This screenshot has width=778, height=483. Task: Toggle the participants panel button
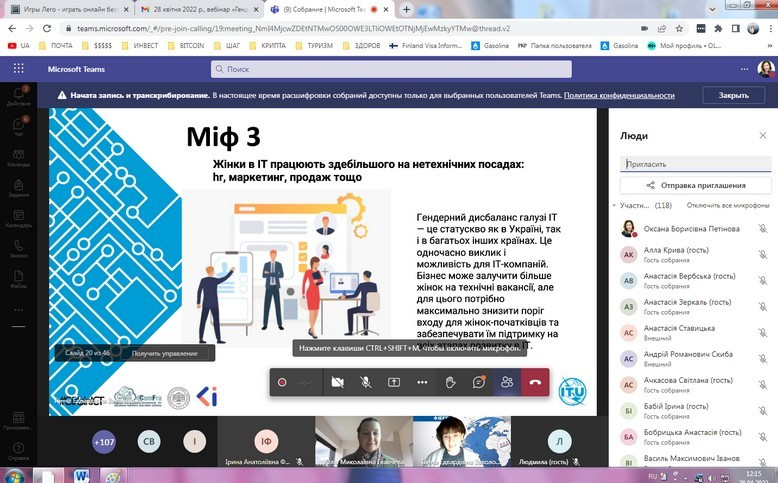pos(507,382)
